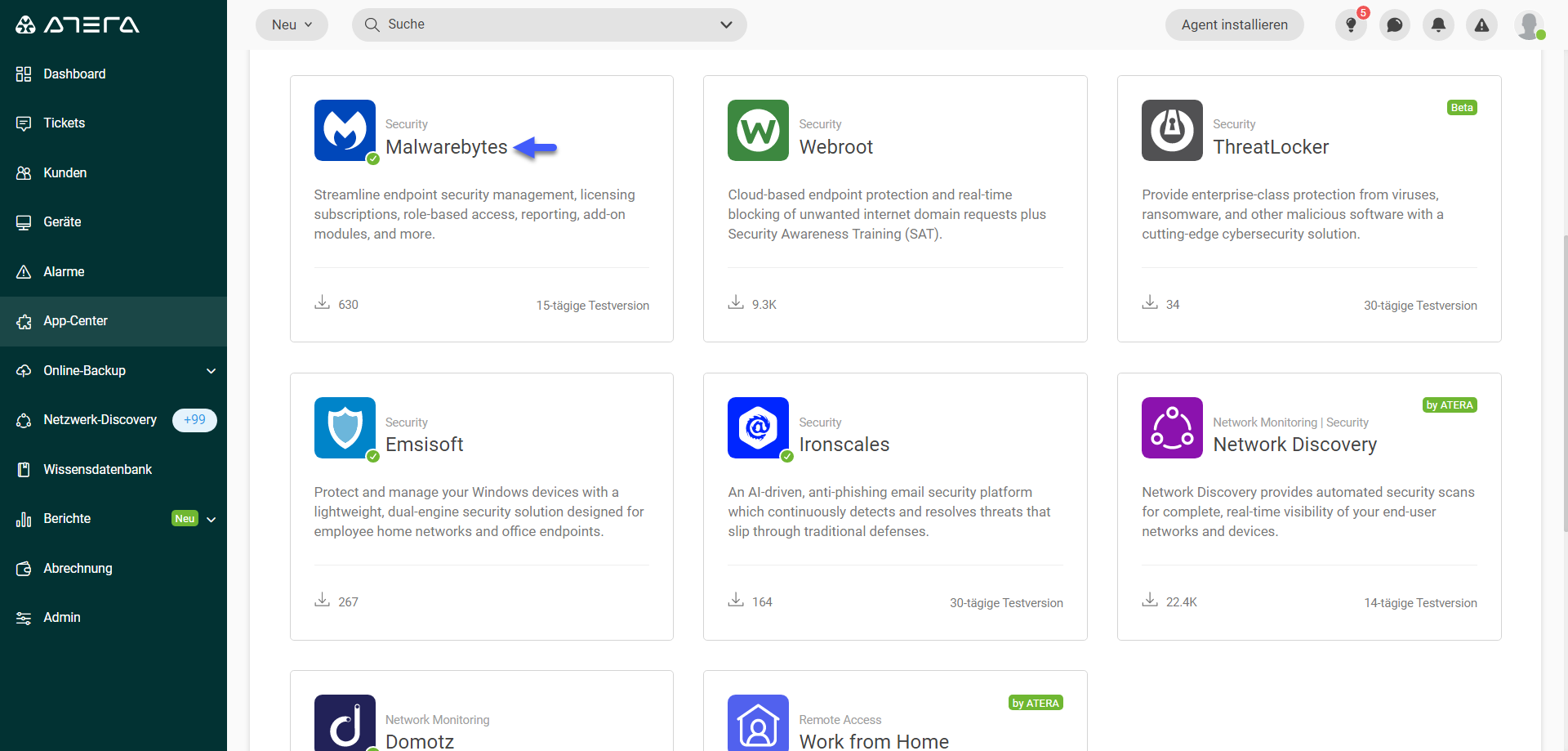Expand the Online-Backup submenu chevron

(212, 371)
